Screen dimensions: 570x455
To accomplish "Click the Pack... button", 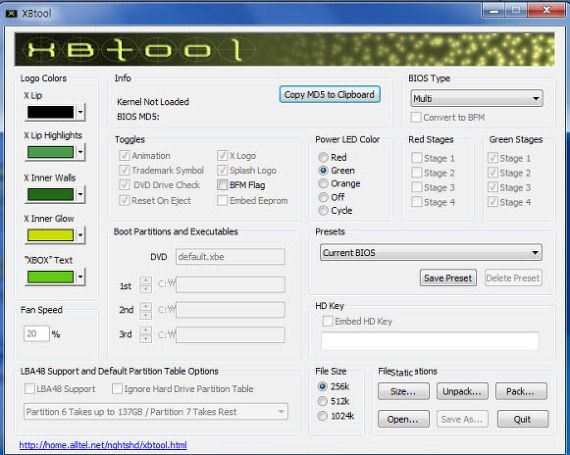I will point(521,391).
